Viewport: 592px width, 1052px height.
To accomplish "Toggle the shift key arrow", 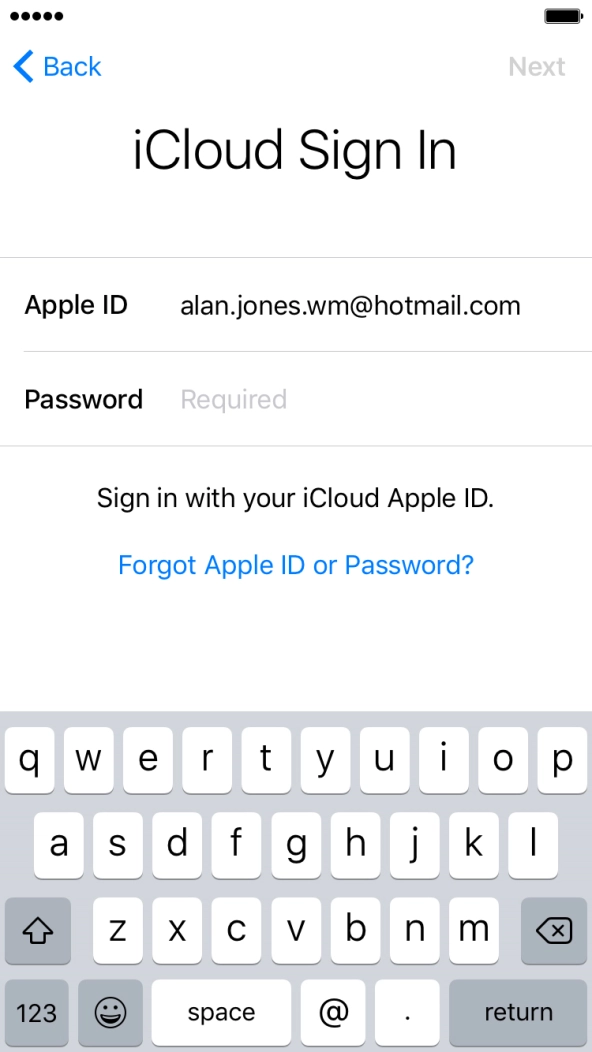I will pyautogui.click(x=38, y=931).
